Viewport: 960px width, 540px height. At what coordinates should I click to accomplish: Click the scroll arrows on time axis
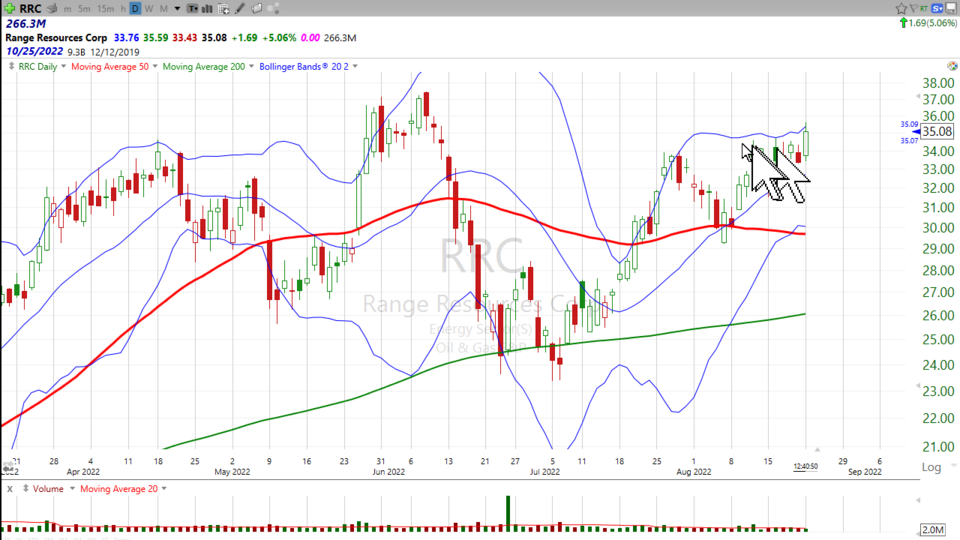coord(9,468)
